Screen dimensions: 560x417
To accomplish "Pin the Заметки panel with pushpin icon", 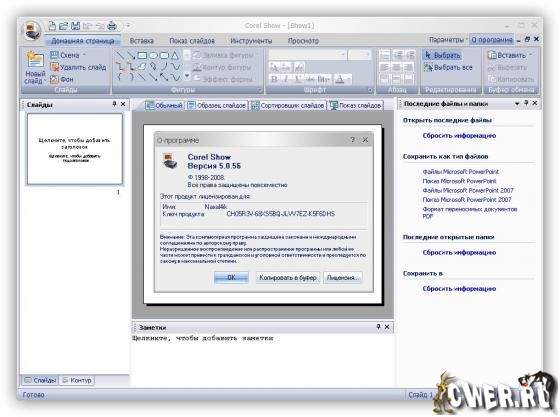I will pyautogui.click(x=378, y=327).
